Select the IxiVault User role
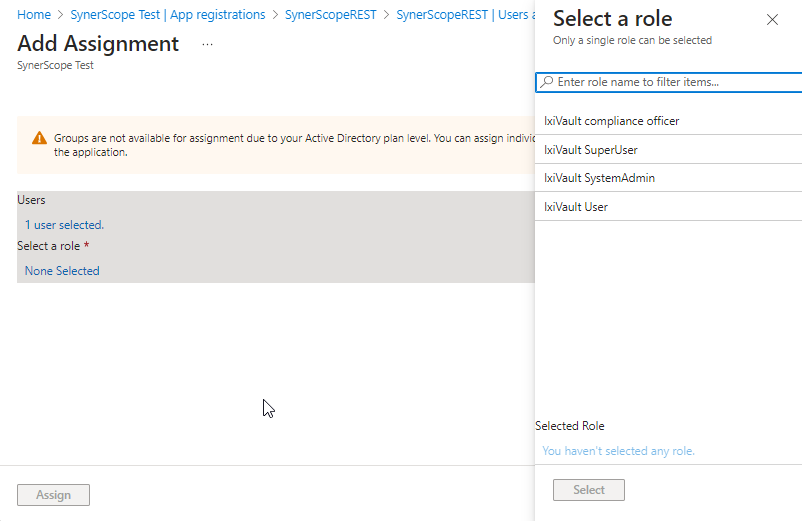The image size is (802, 521). coord(576,207)
